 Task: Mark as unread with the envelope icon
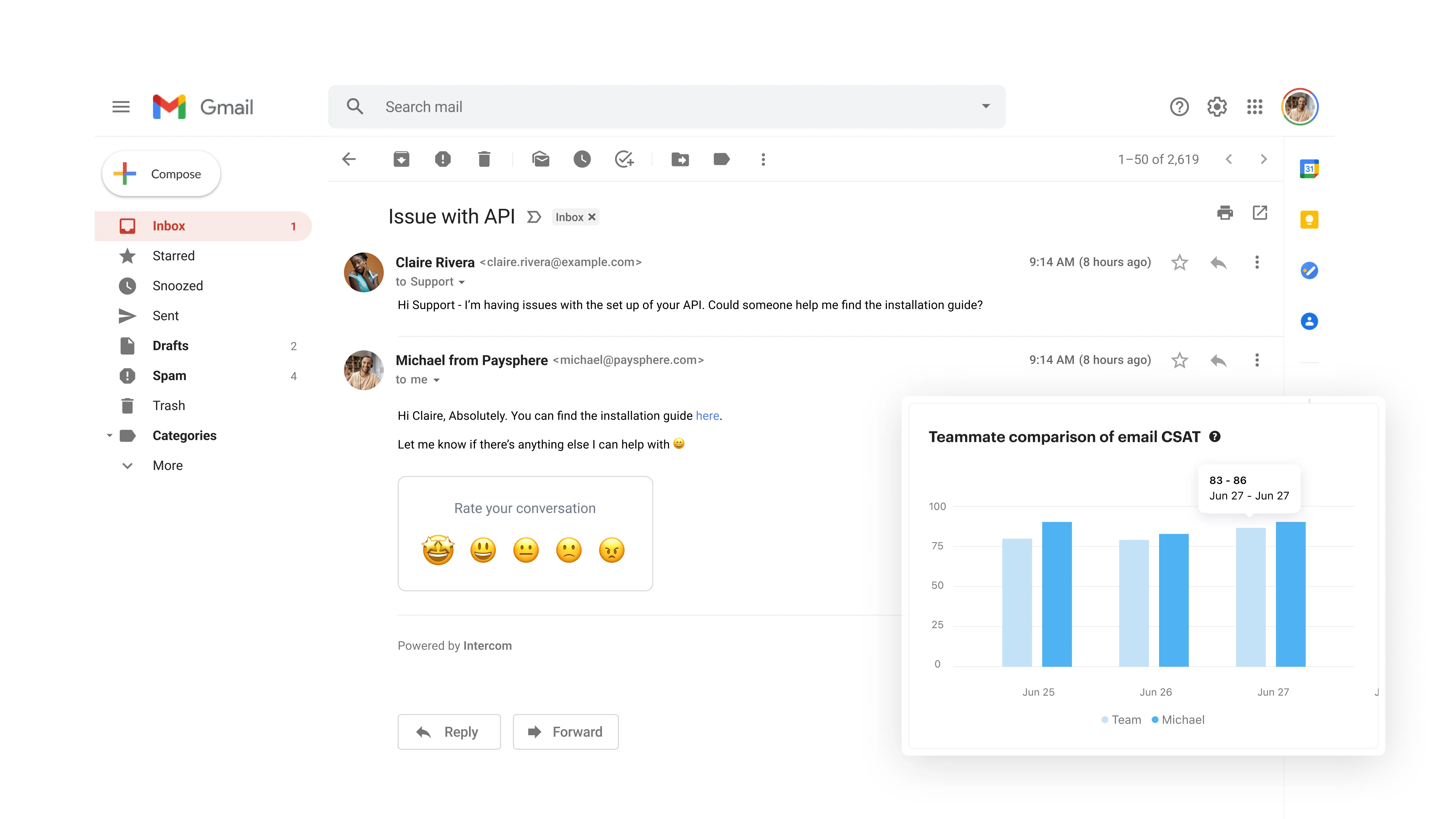[540, 159]
